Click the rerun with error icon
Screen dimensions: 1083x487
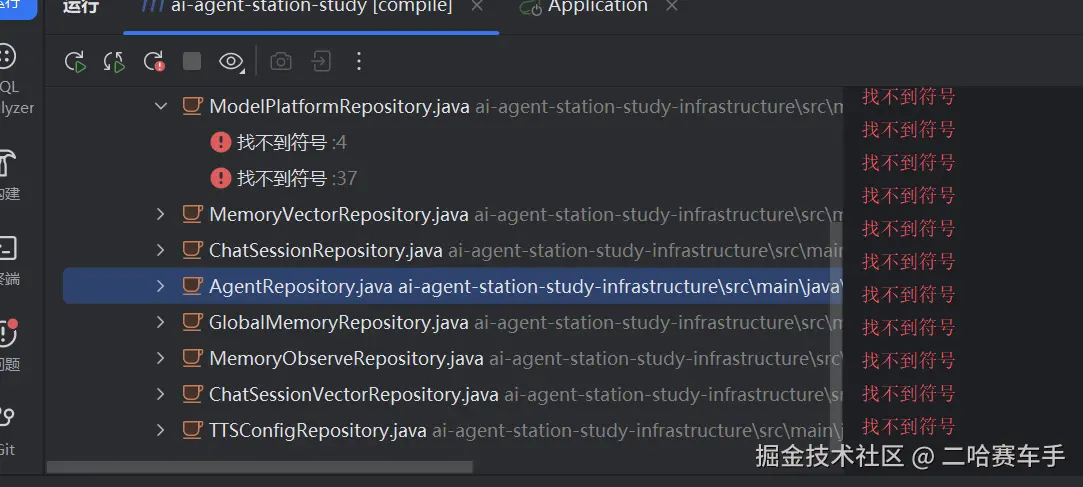pyautogui.click(x=153, y=61)
